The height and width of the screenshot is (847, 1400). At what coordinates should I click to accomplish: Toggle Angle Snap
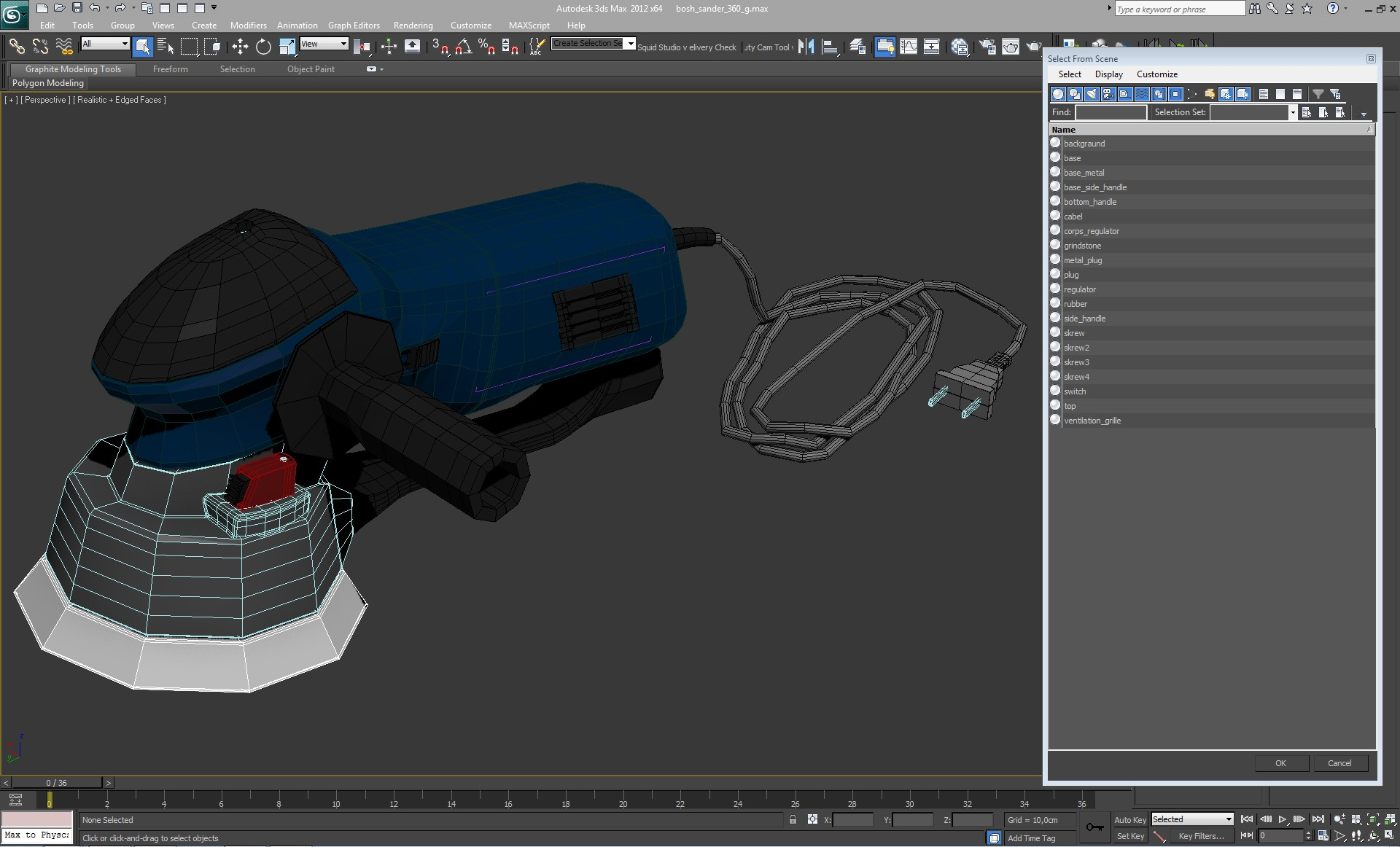pos(463,47)
